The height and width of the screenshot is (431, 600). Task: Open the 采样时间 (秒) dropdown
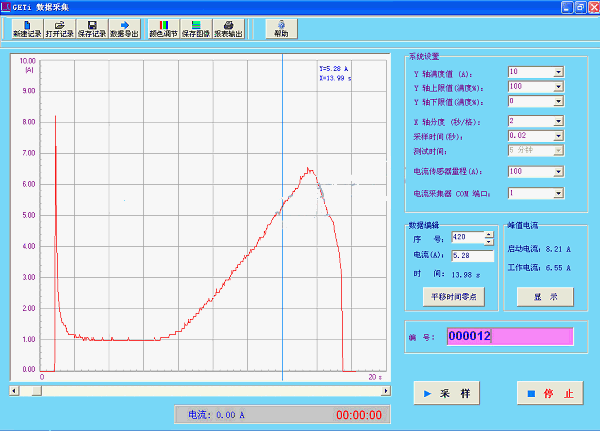pos(558,135)
